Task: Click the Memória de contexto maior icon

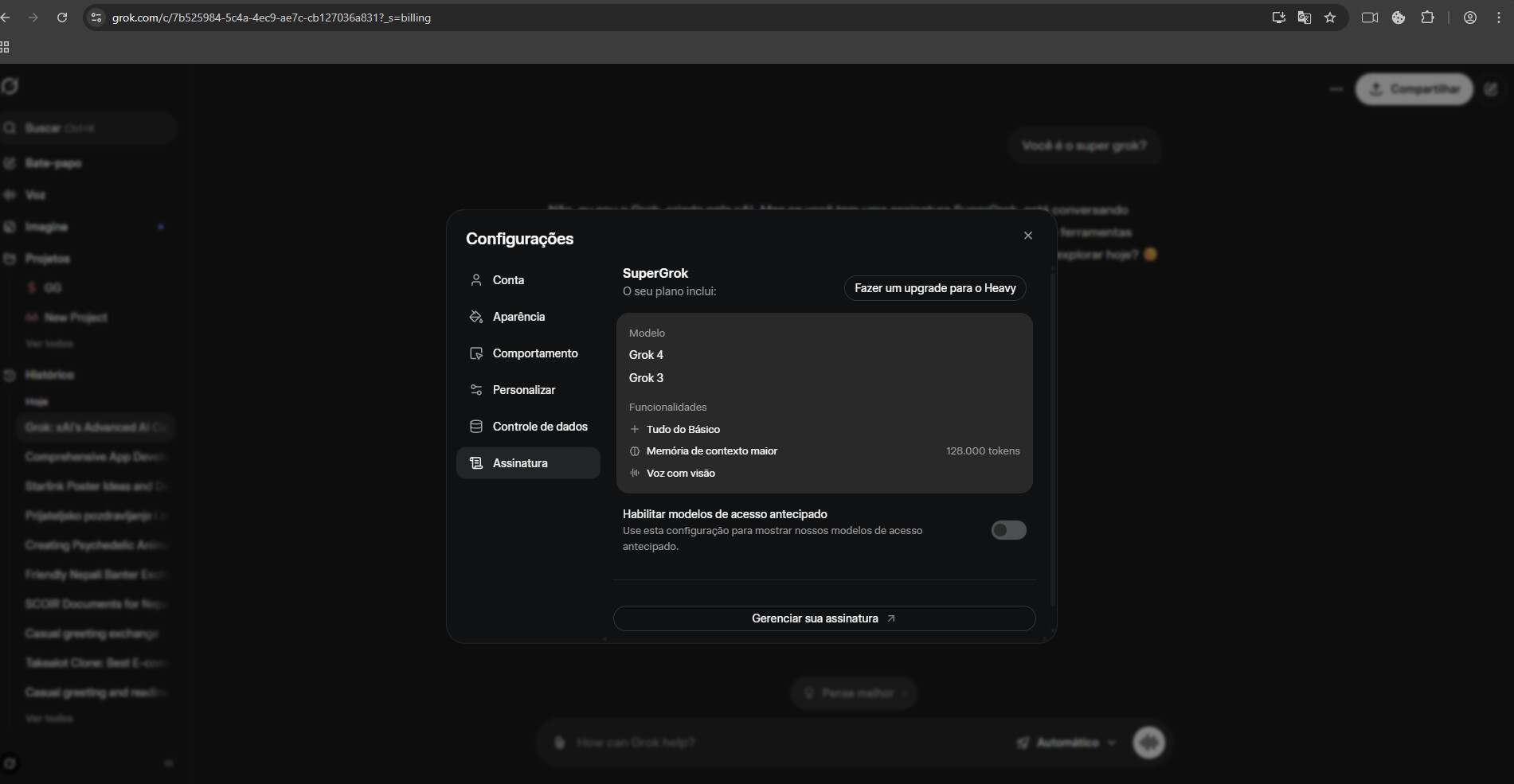Action: [x=635, y=451]
